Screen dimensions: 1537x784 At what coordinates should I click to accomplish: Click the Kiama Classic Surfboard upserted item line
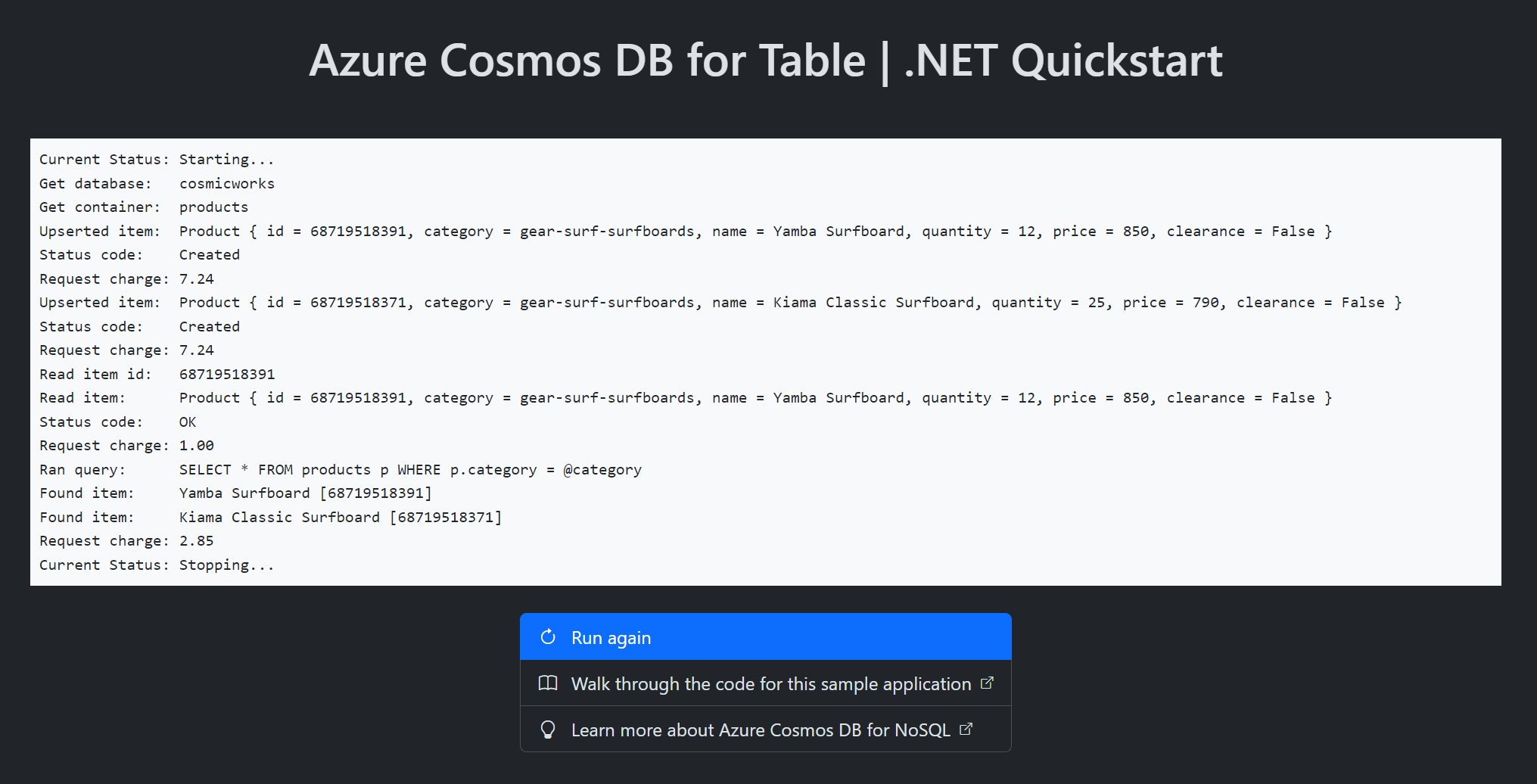click(719, 303)
